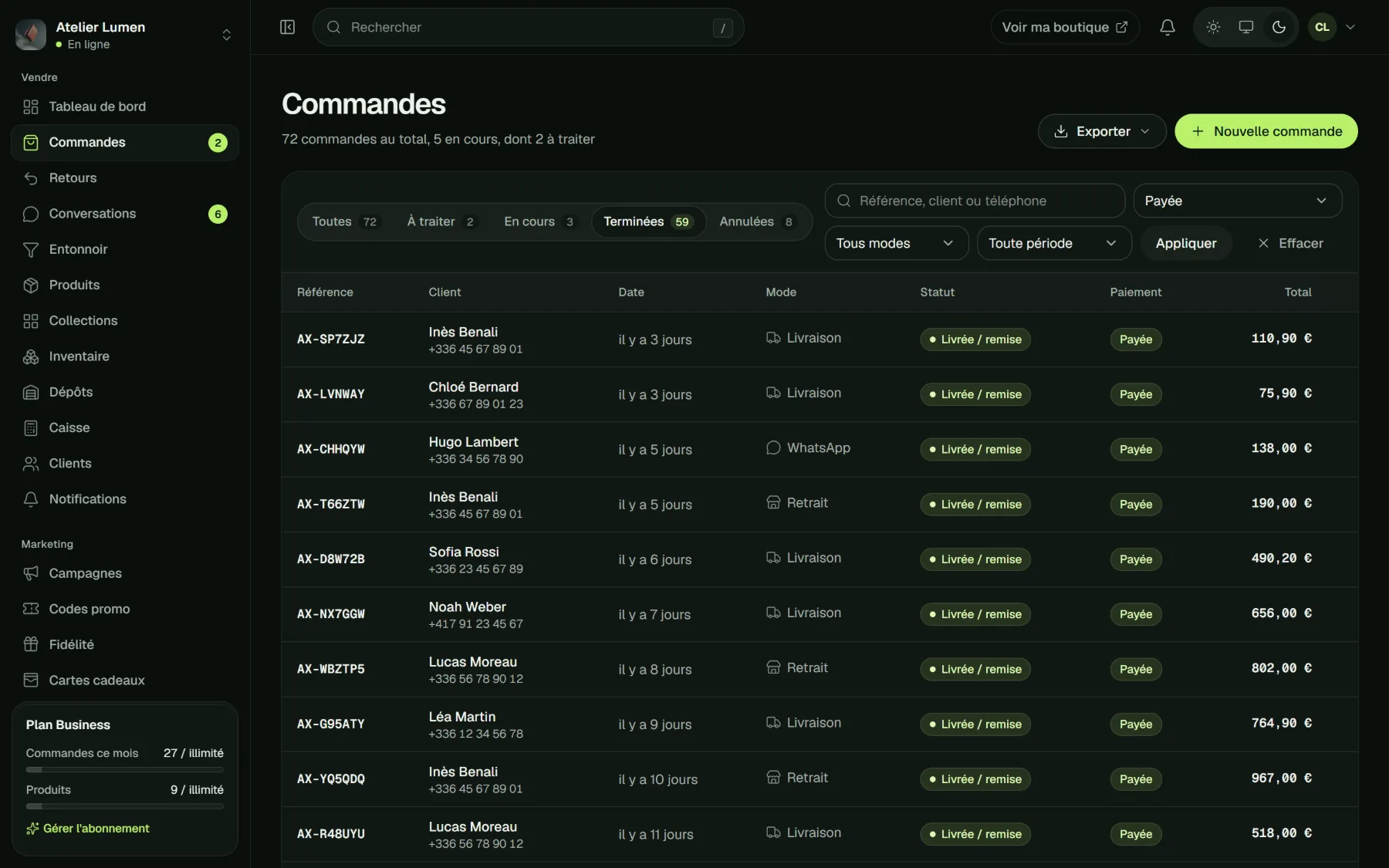The image size is (1389, 868).
Task: Click Voir ma boutique button
Action: tap(1064, 27)
